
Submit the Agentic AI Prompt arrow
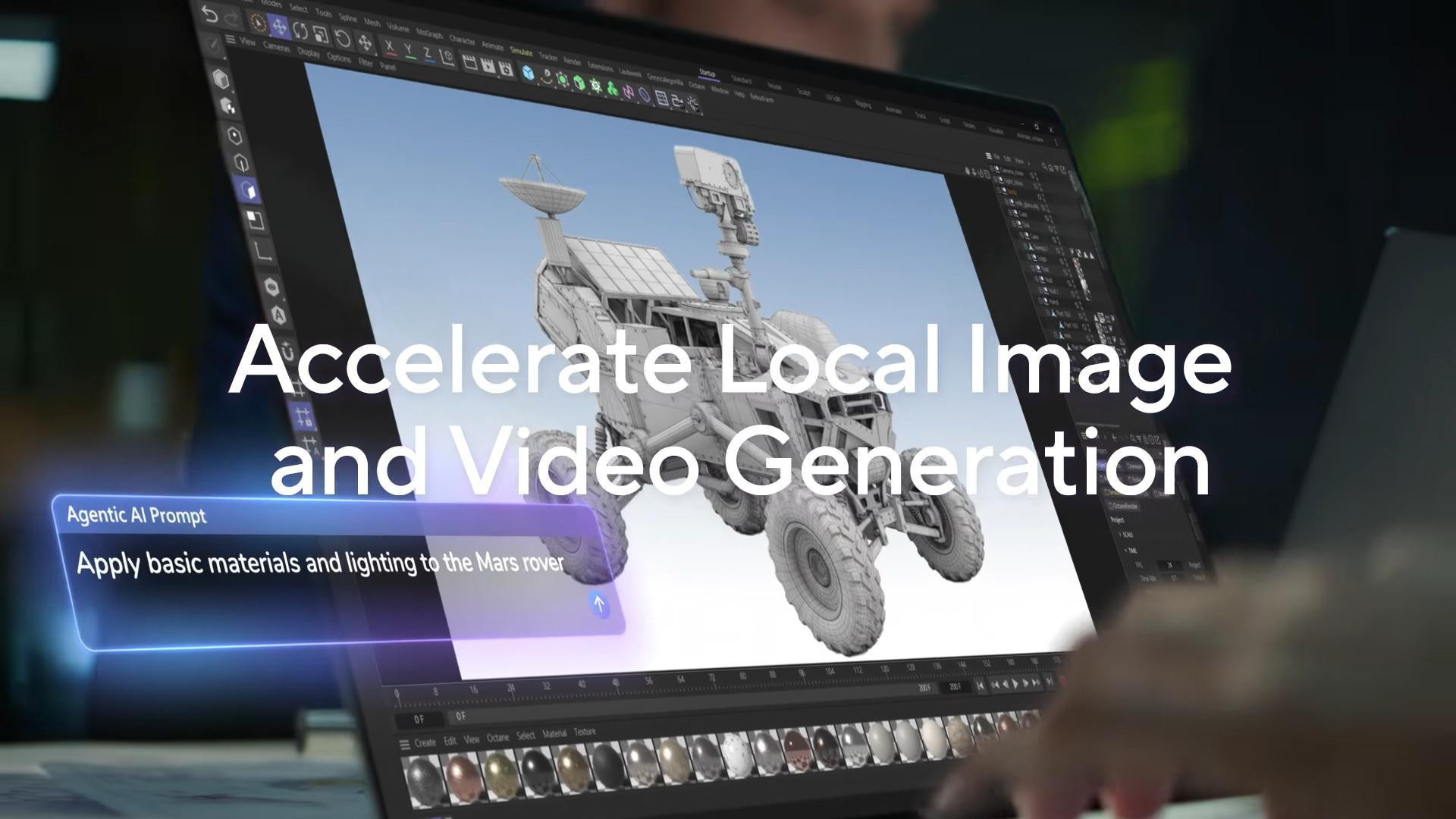pyautogui.click(x=599, y=604)
